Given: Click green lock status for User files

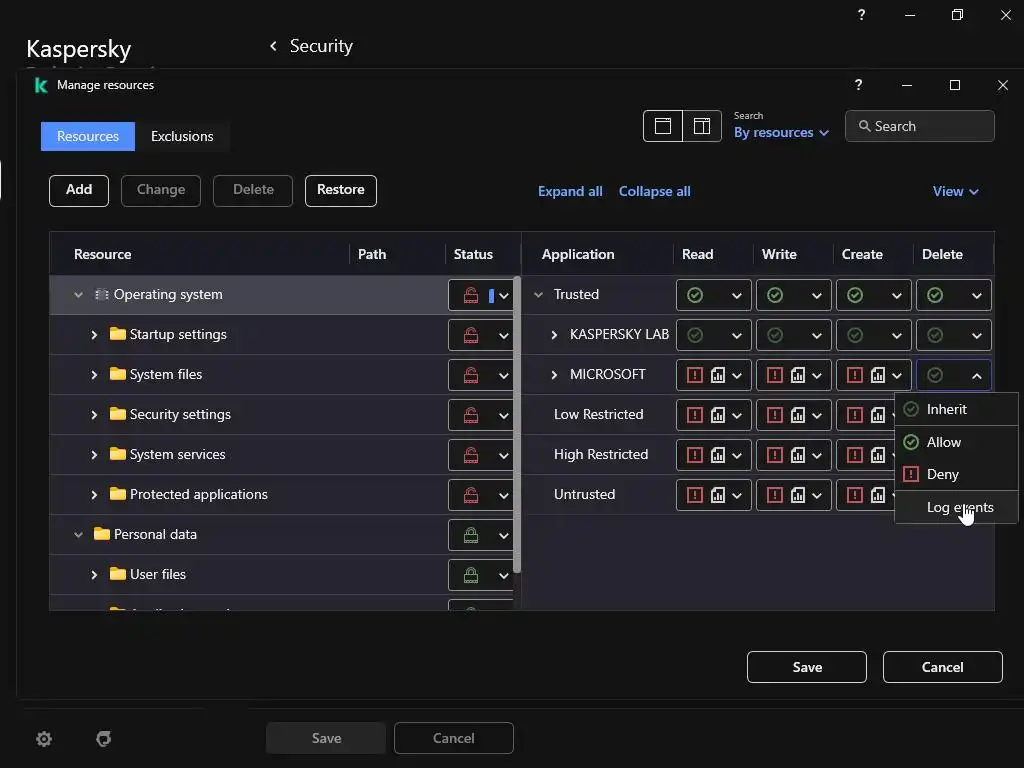Looking at the screenshot, I should 471,575.
